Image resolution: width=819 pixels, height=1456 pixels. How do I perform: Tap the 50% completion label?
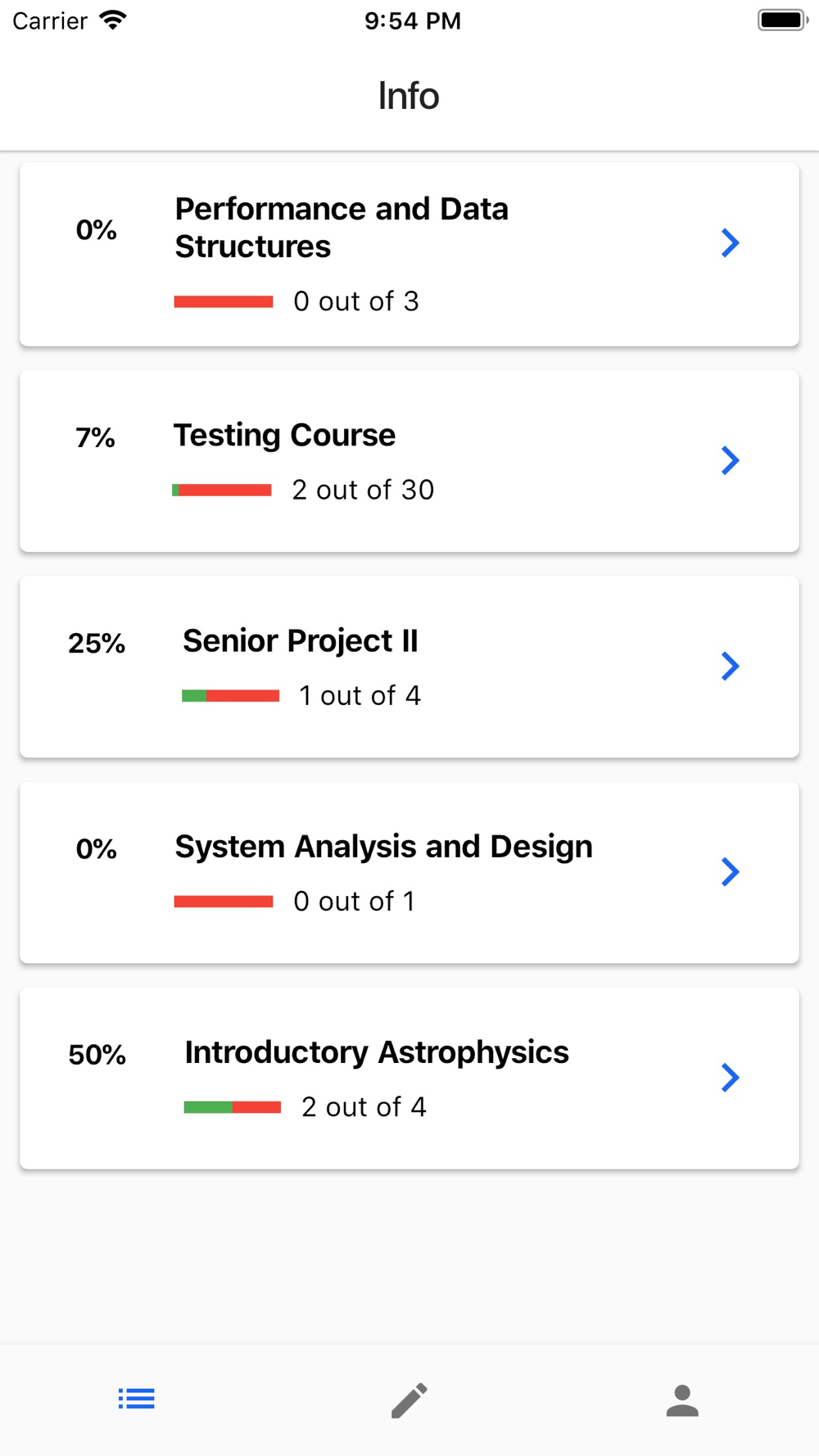coord(97,1055)
